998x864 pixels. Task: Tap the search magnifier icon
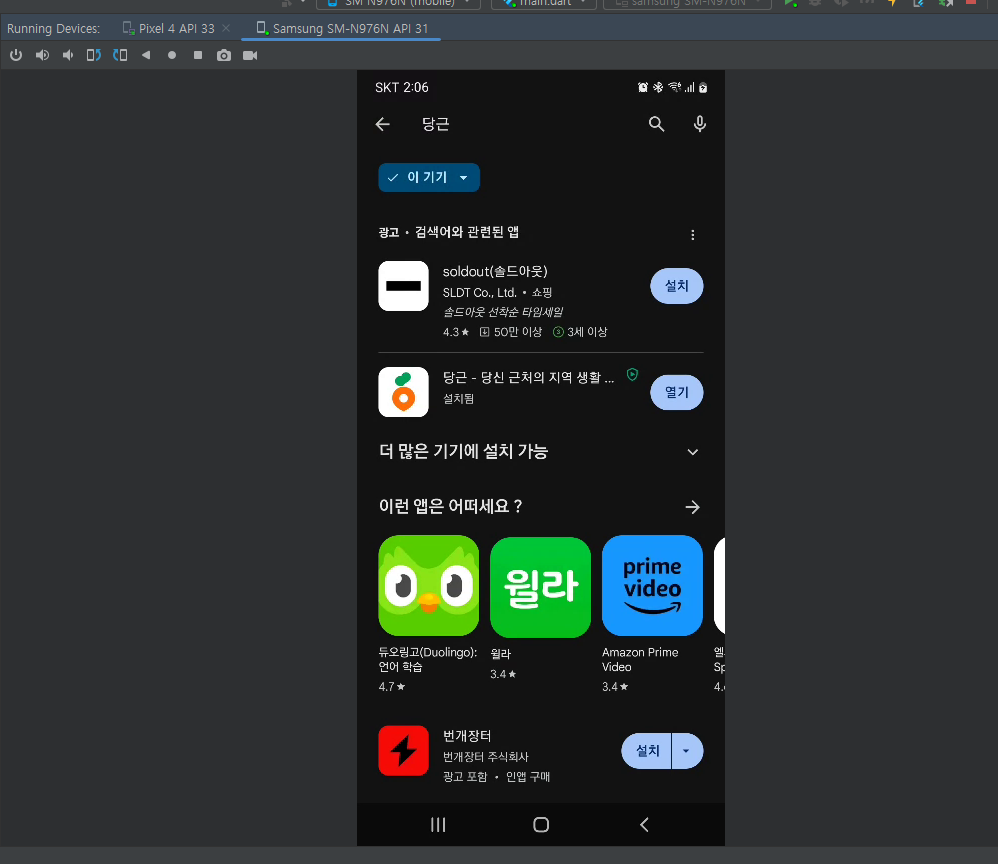point(656,124)
